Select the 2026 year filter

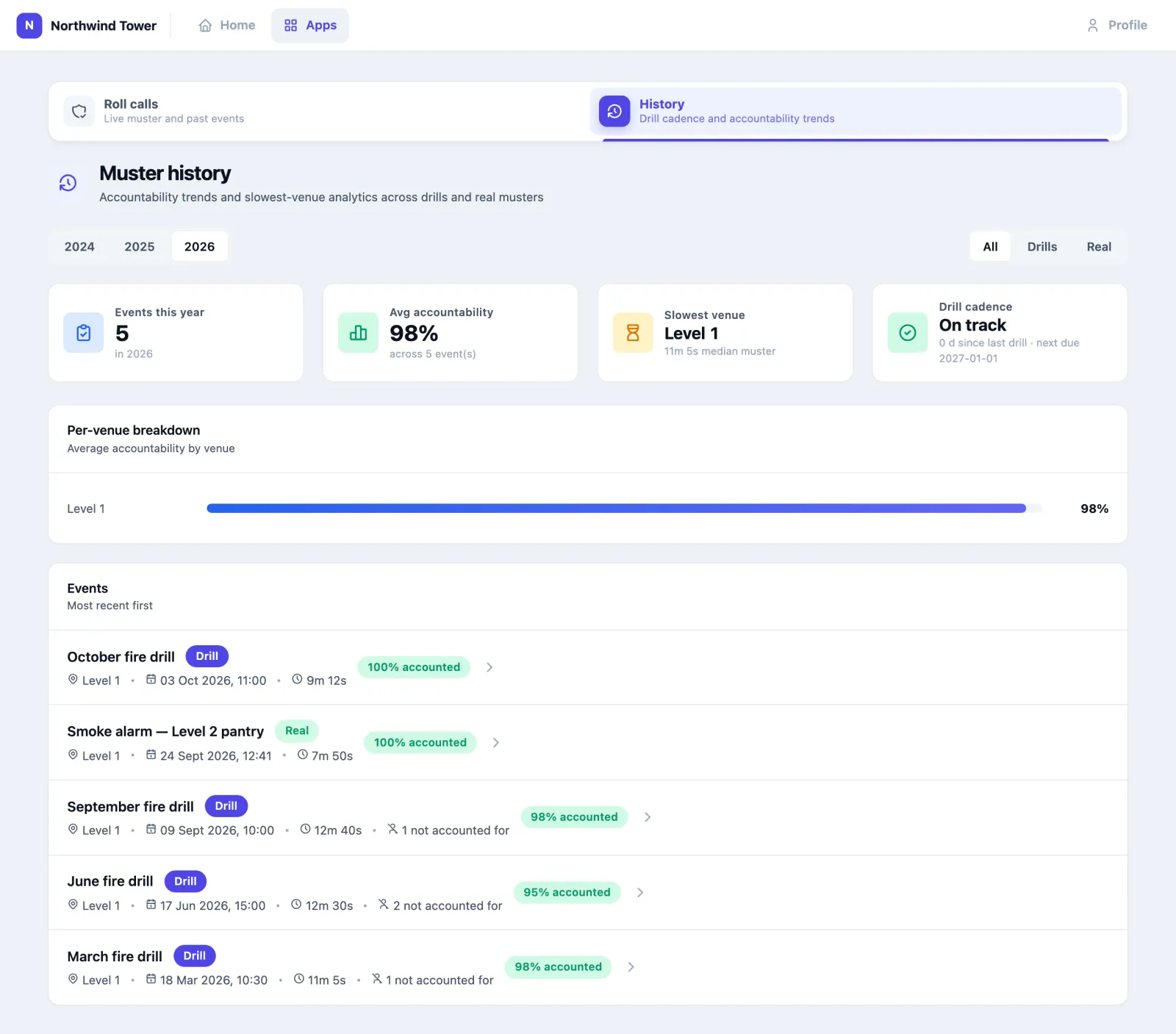(x=200, y=247)
